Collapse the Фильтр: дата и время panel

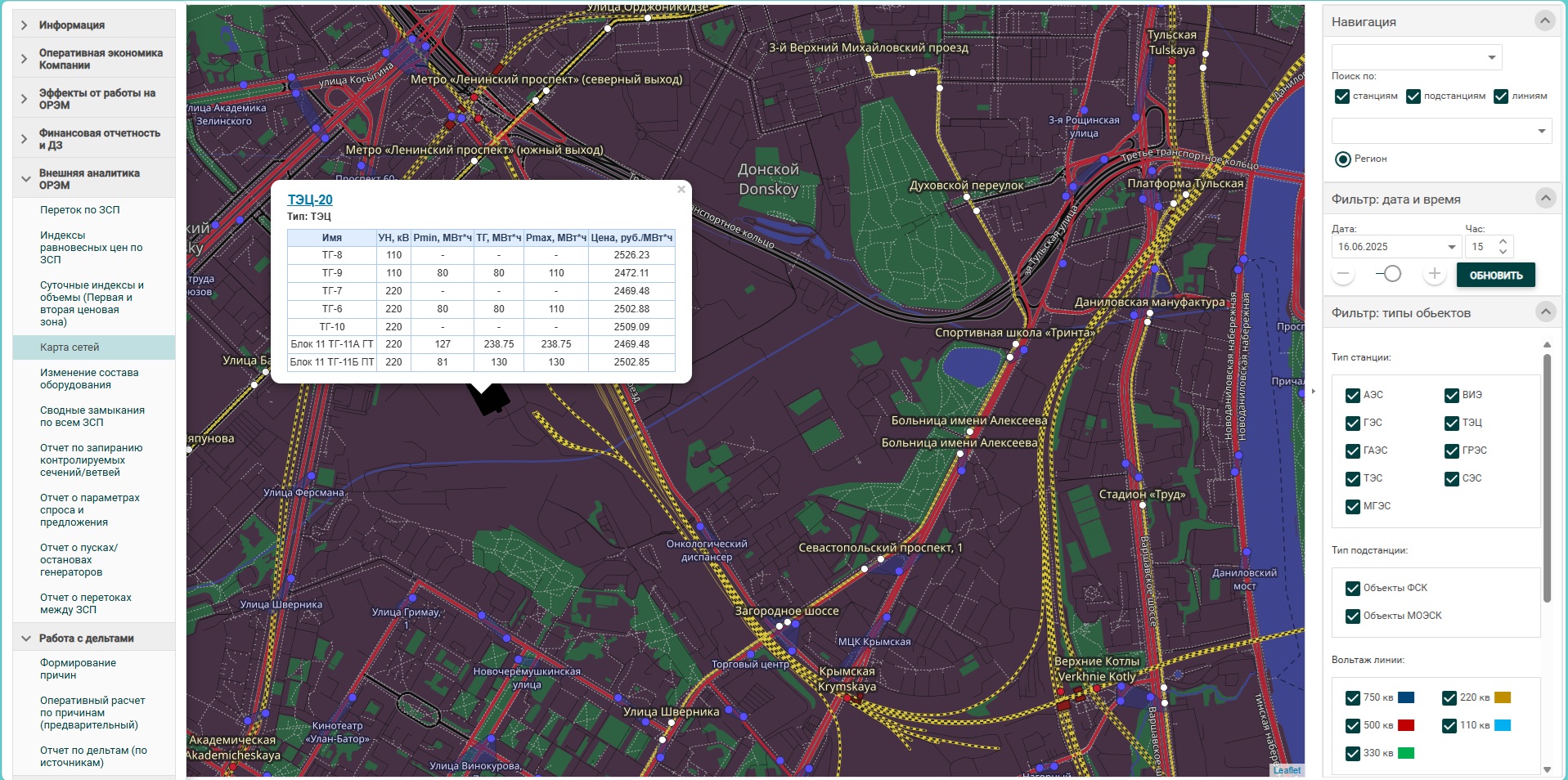point(1544,199)
